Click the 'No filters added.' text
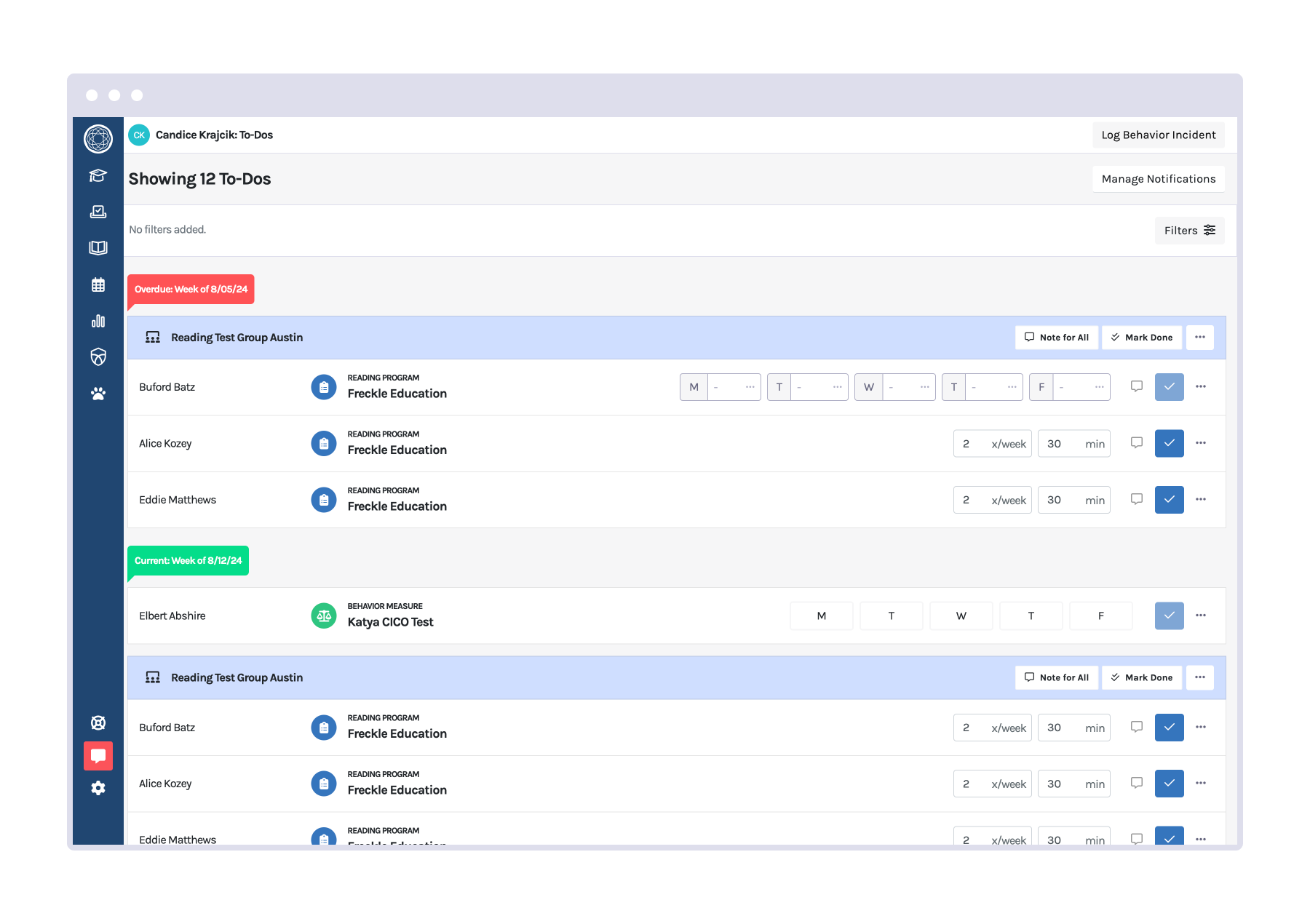Image resolution: width=1310 pixels, height=924 pixels. [x=167, y=230]
